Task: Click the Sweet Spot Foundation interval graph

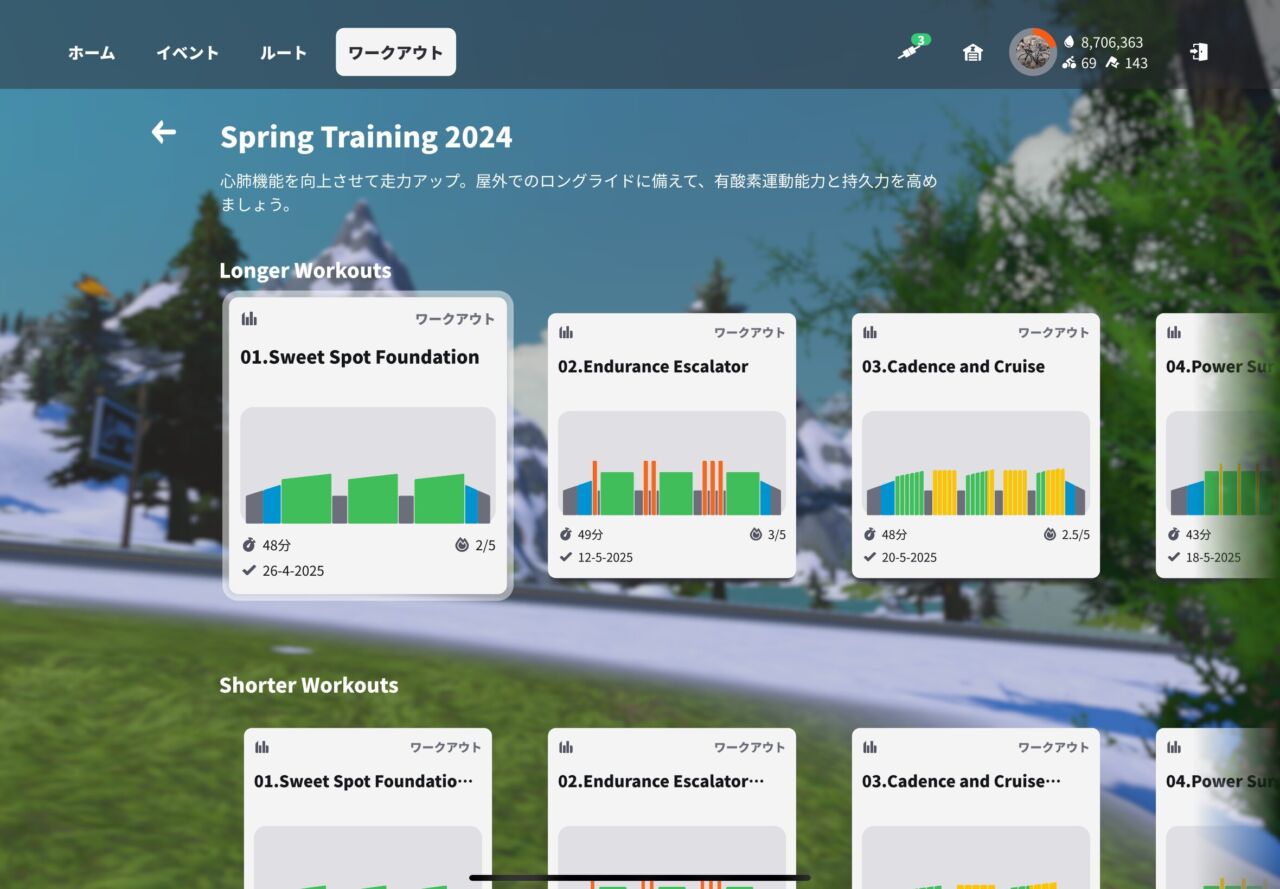Action: pos(368,466)
